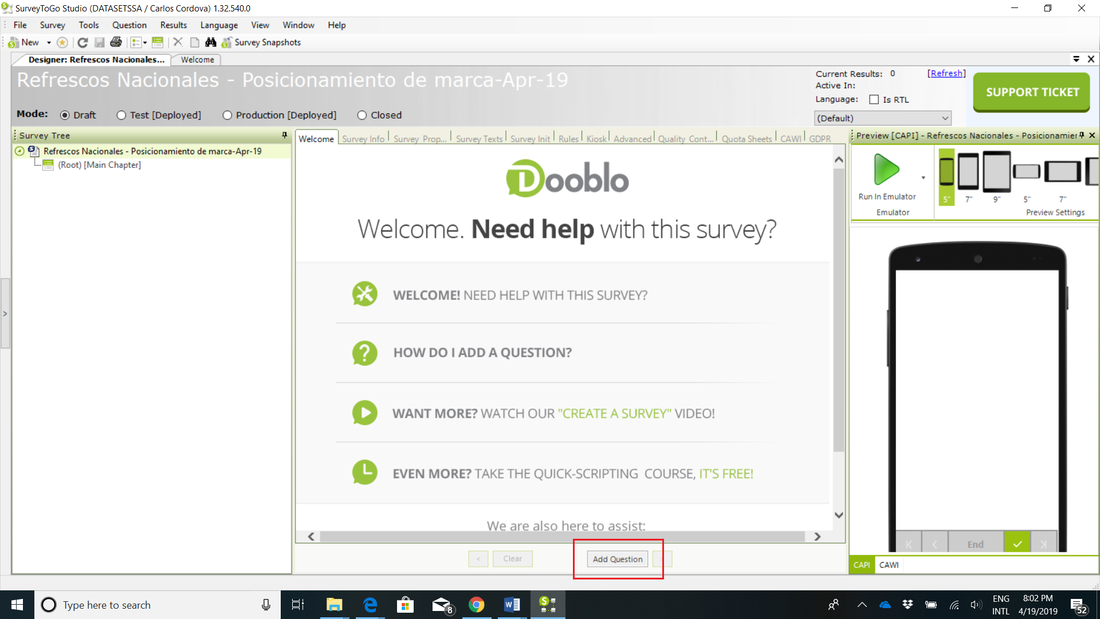
Task: Open the Quality Cont... tab
Action: click(685, 138)
